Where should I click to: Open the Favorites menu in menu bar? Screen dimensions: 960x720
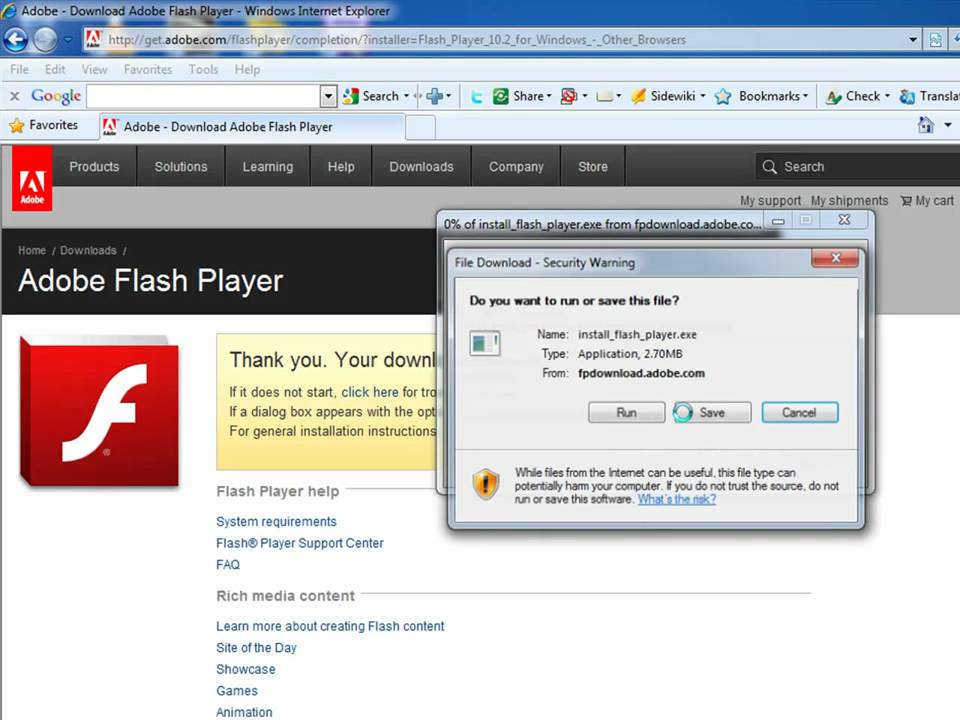point(148,69)
